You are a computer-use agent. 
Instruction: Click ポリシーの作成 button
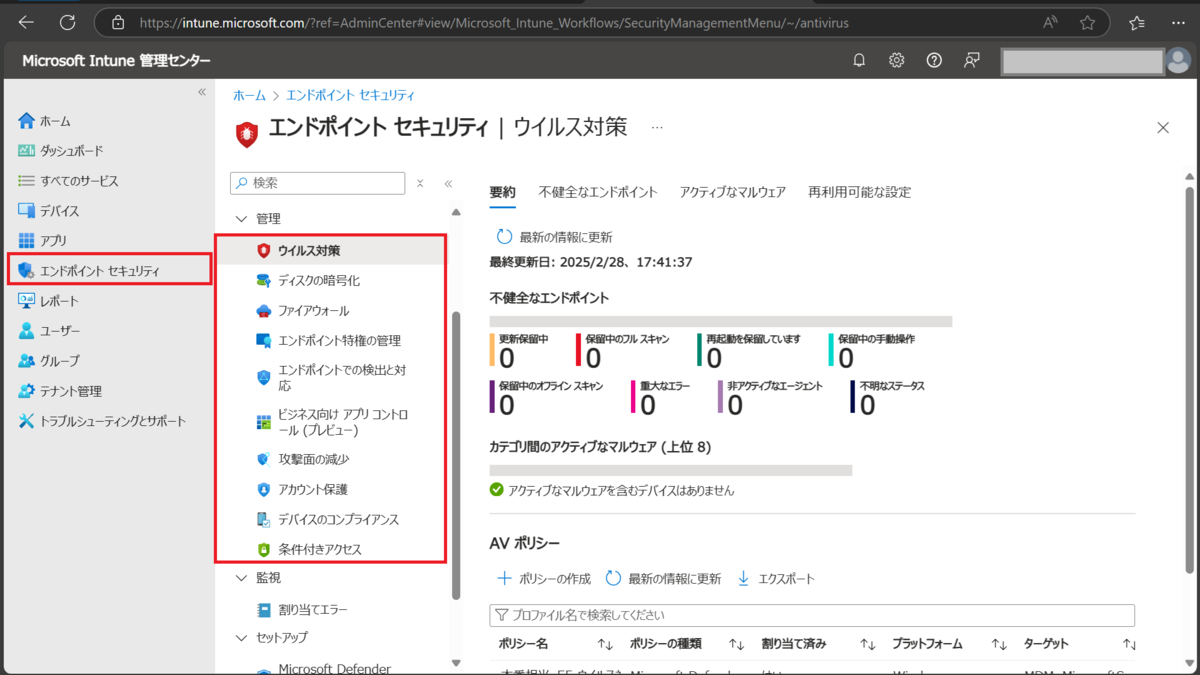[x=544, y=579]
